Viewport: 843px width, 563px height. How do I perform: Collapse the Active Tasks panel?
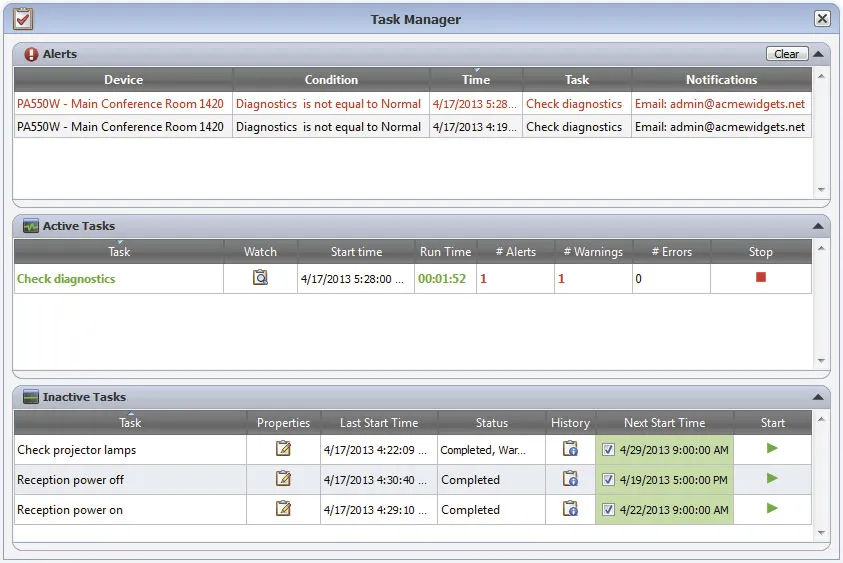point(818,226)
